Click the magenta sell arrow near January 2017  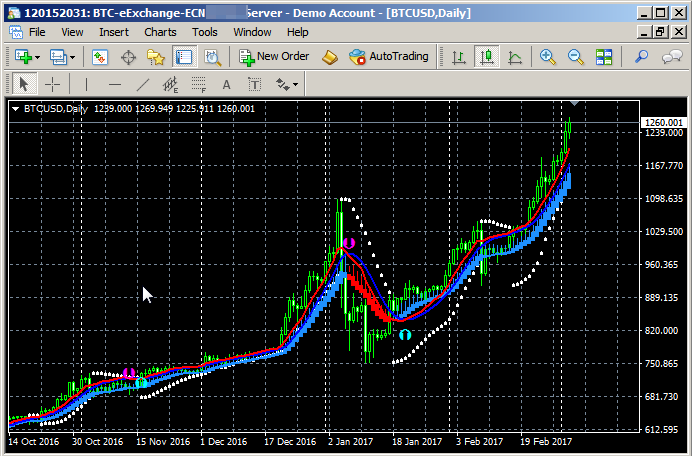349,243
